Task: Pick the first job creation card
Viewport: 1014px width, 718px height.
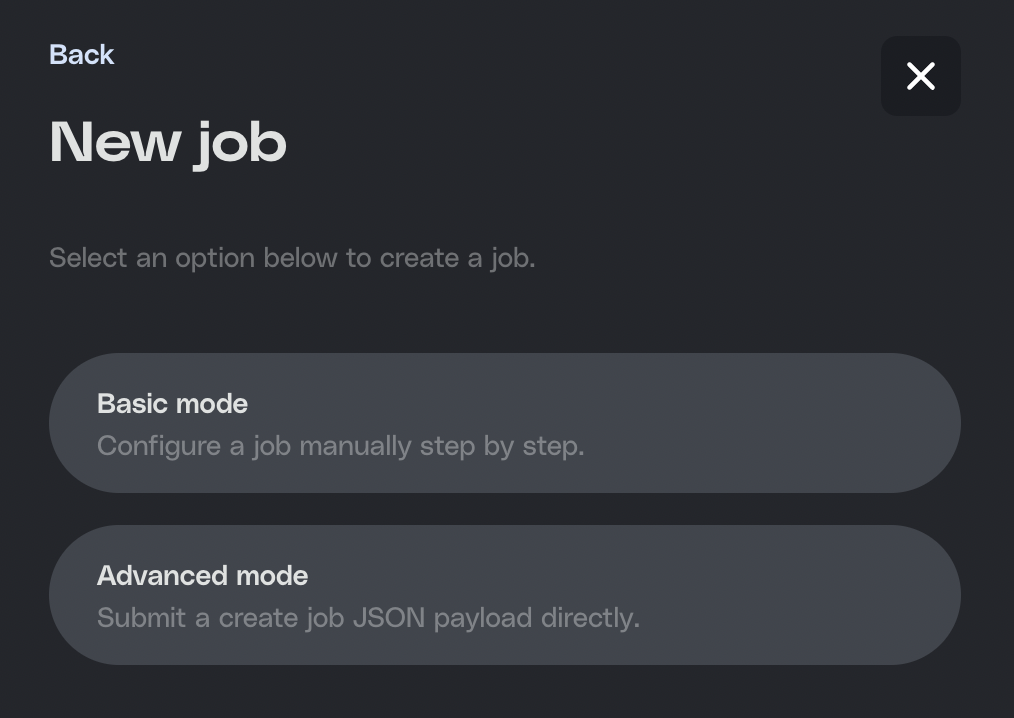Action: (x=504, y=423)
